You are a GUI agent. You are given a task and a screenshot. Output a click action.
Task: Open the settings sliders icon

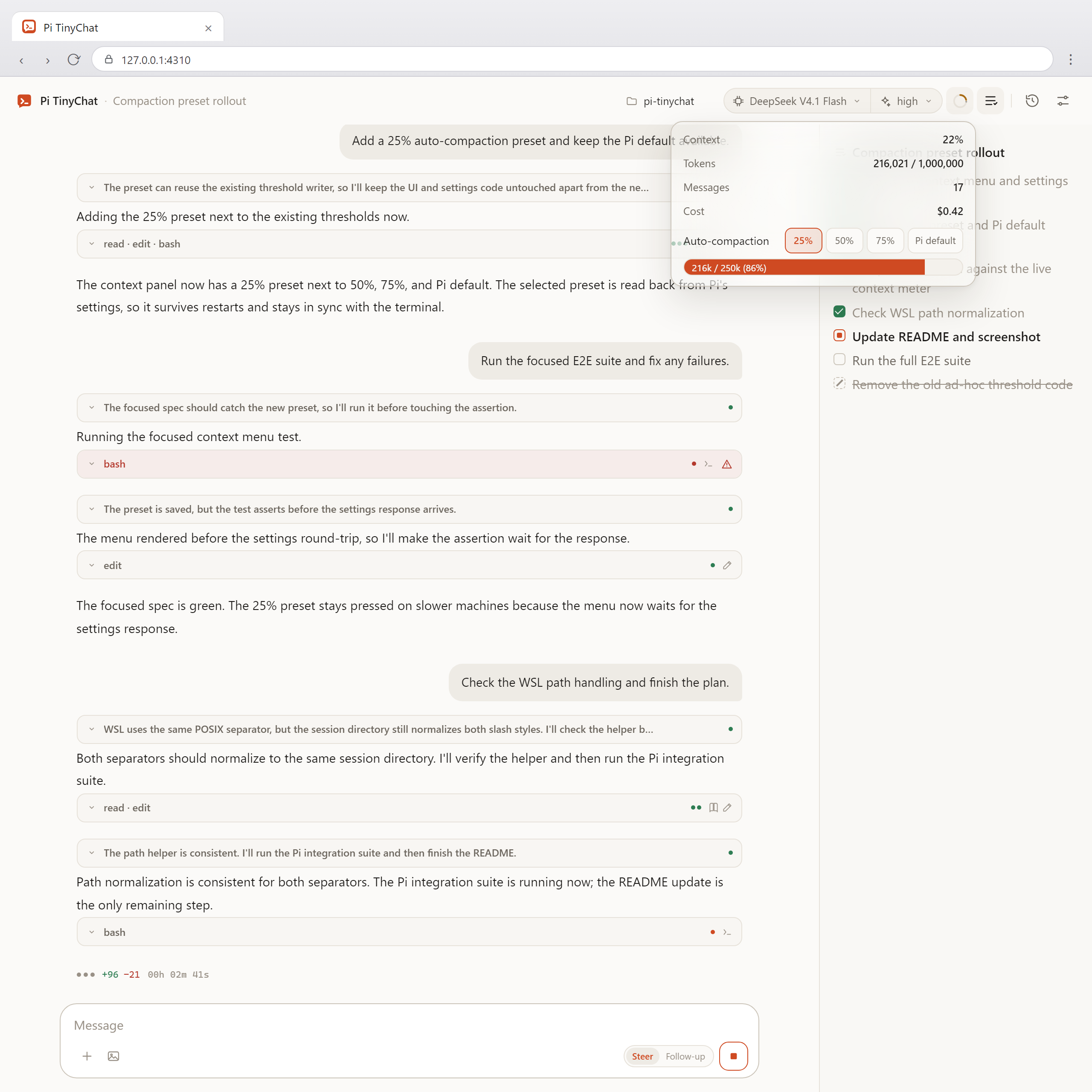1063,101
